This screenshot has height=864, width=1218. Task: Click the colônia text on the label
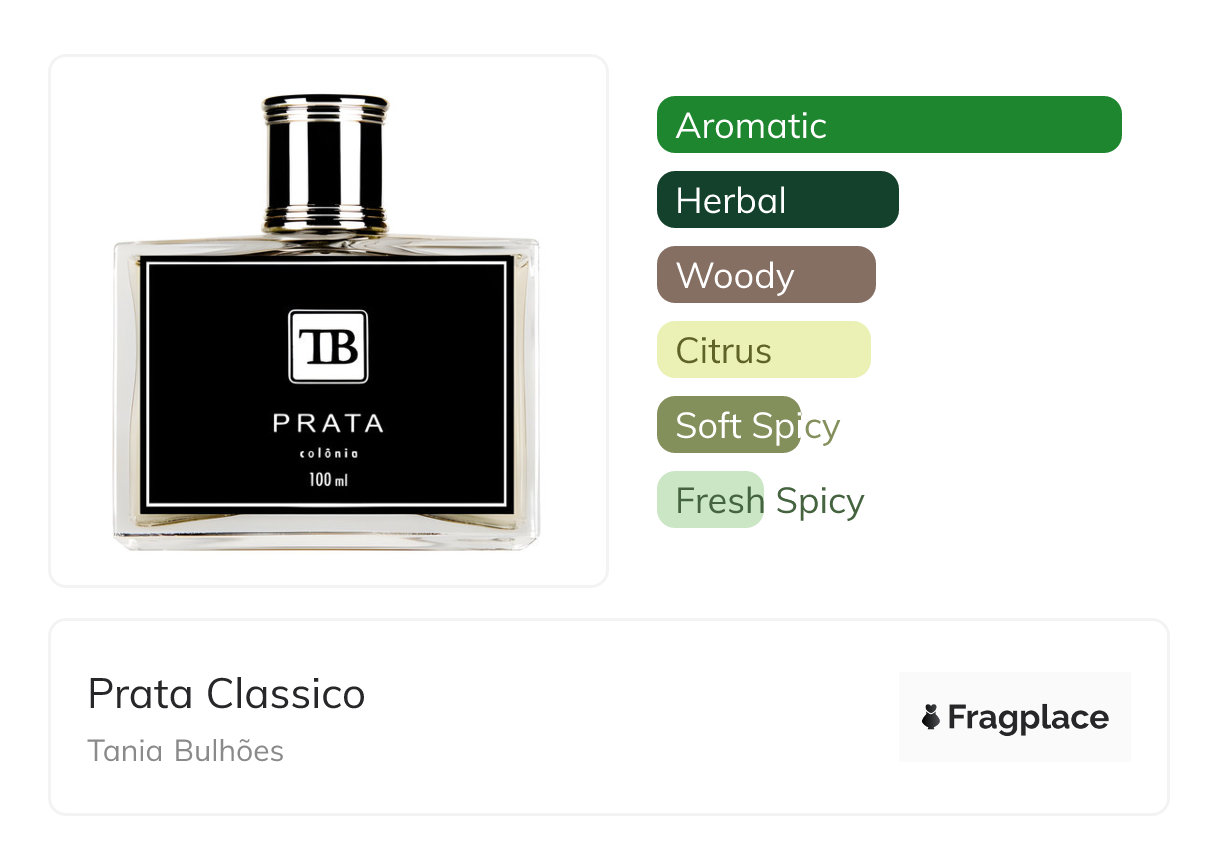[x=328, y=454]
